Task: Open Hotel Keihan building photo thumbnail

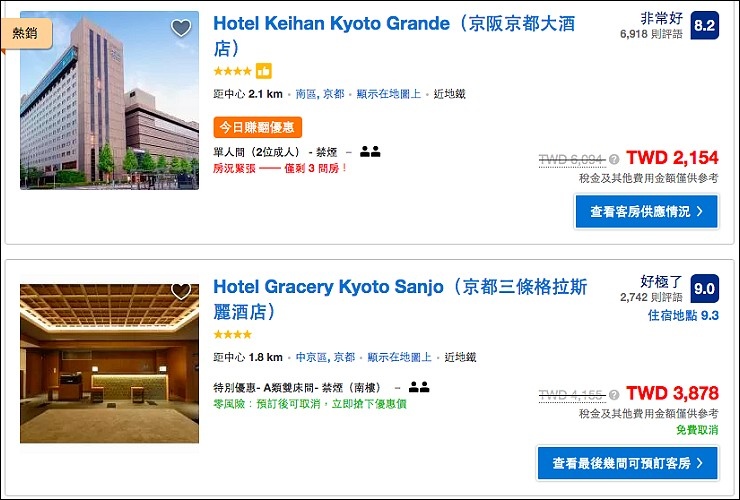Action: (109, 100)
